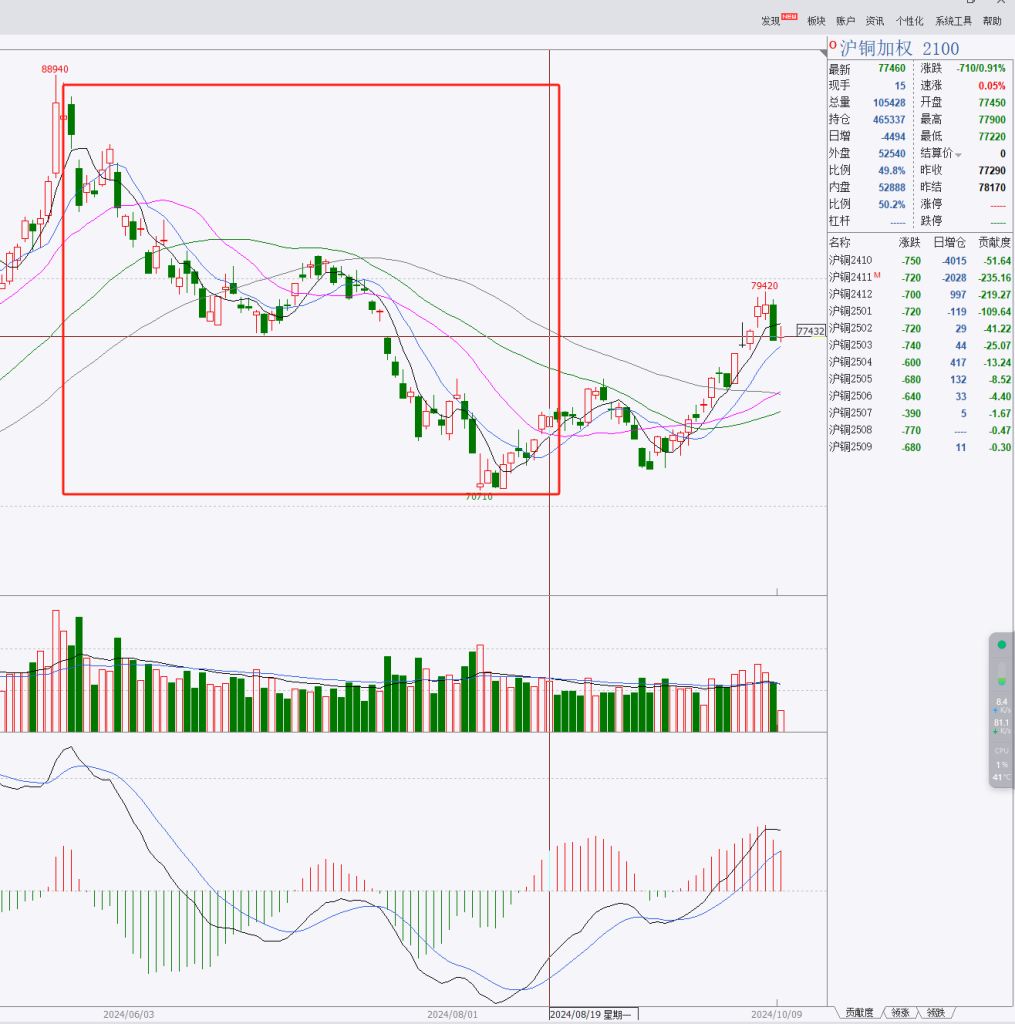Open the 系统工具 menu

(x=953, y=21)
